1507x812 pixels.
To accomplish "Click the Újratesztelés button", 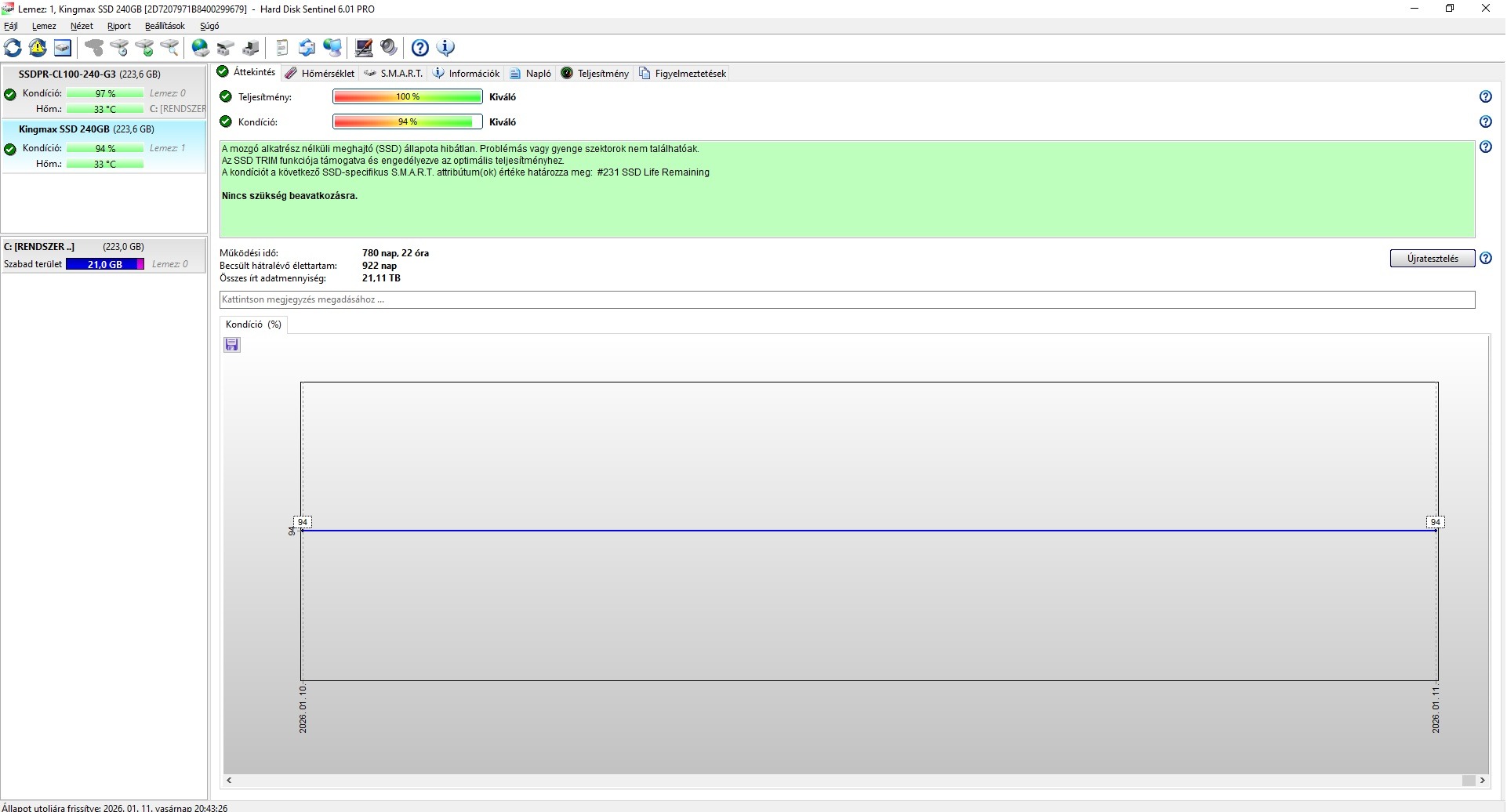I will 1433,259.
